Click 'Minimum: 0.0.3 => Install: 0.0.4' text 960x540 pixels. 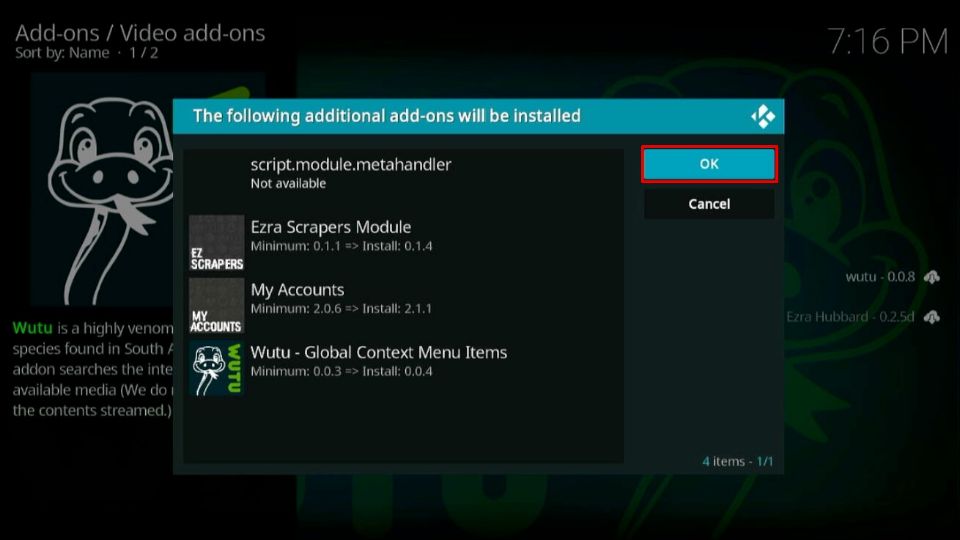pos(342,371)
